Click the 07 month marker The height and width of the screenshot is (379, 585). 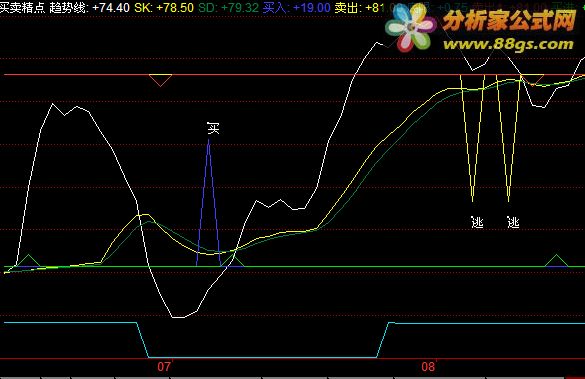click(x=164, y=367)
